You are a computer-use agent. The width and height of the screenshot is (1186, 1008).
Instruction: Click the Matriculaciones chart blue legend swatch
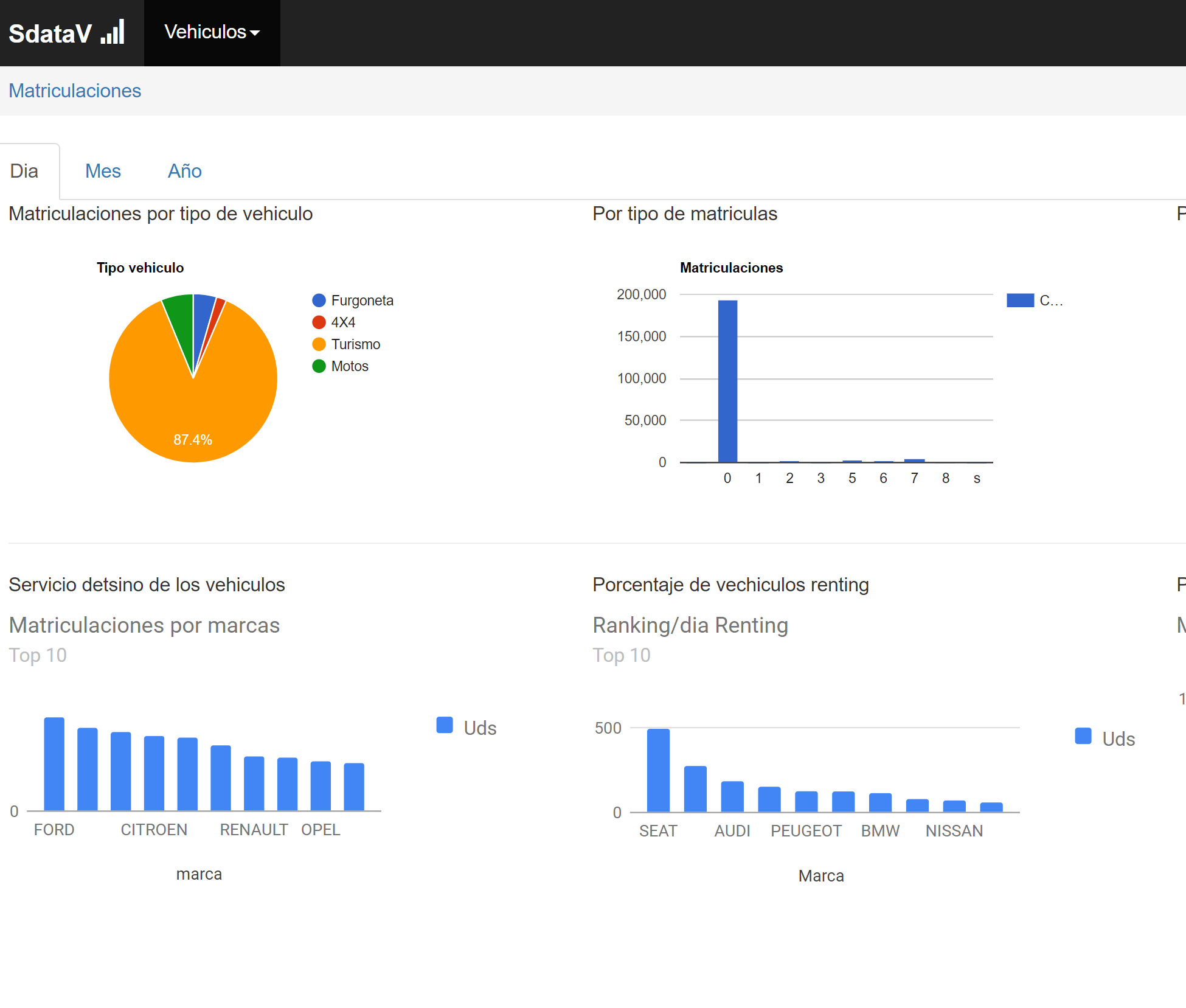(1020, 301)
